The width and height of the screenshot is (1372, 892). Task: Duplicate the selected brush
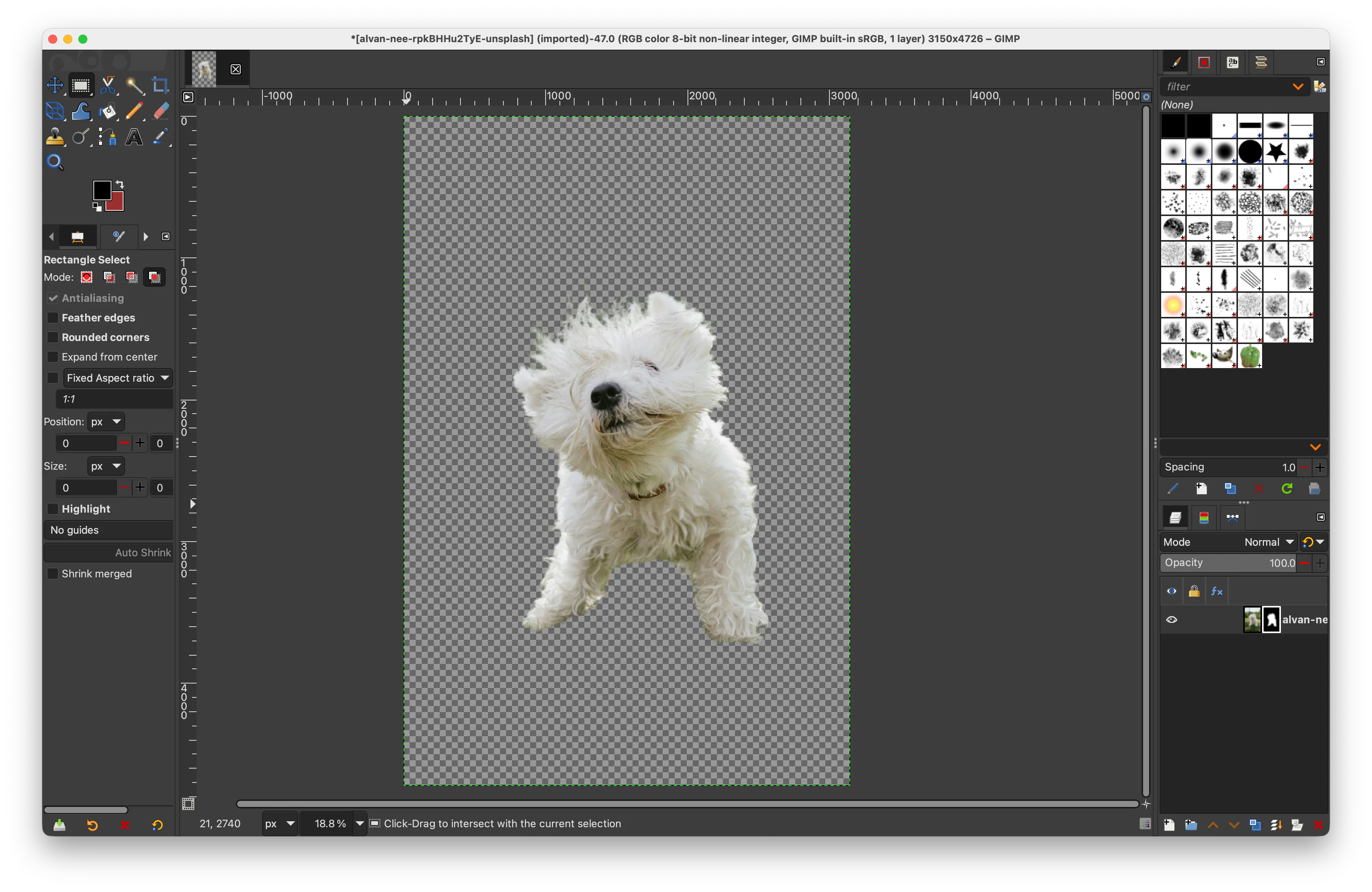coord(1230,489)
